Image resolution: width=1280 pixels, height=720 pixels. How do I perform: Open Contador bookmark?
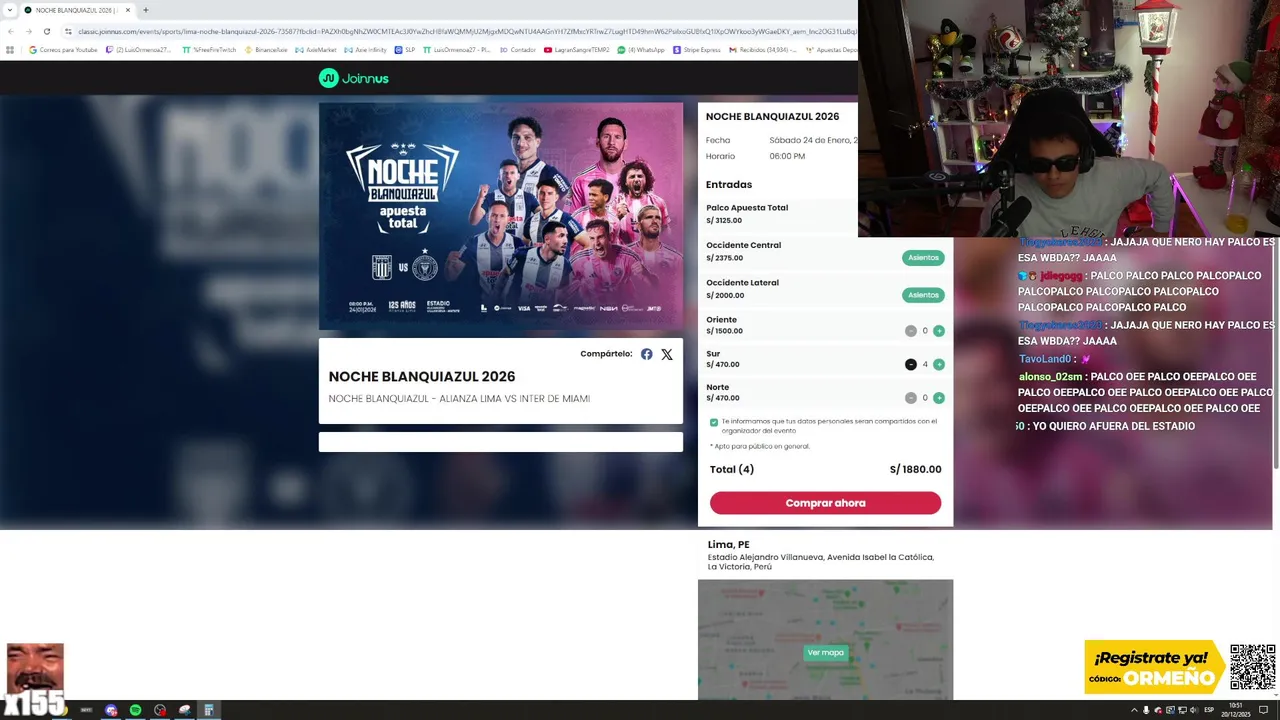(518, 49)
